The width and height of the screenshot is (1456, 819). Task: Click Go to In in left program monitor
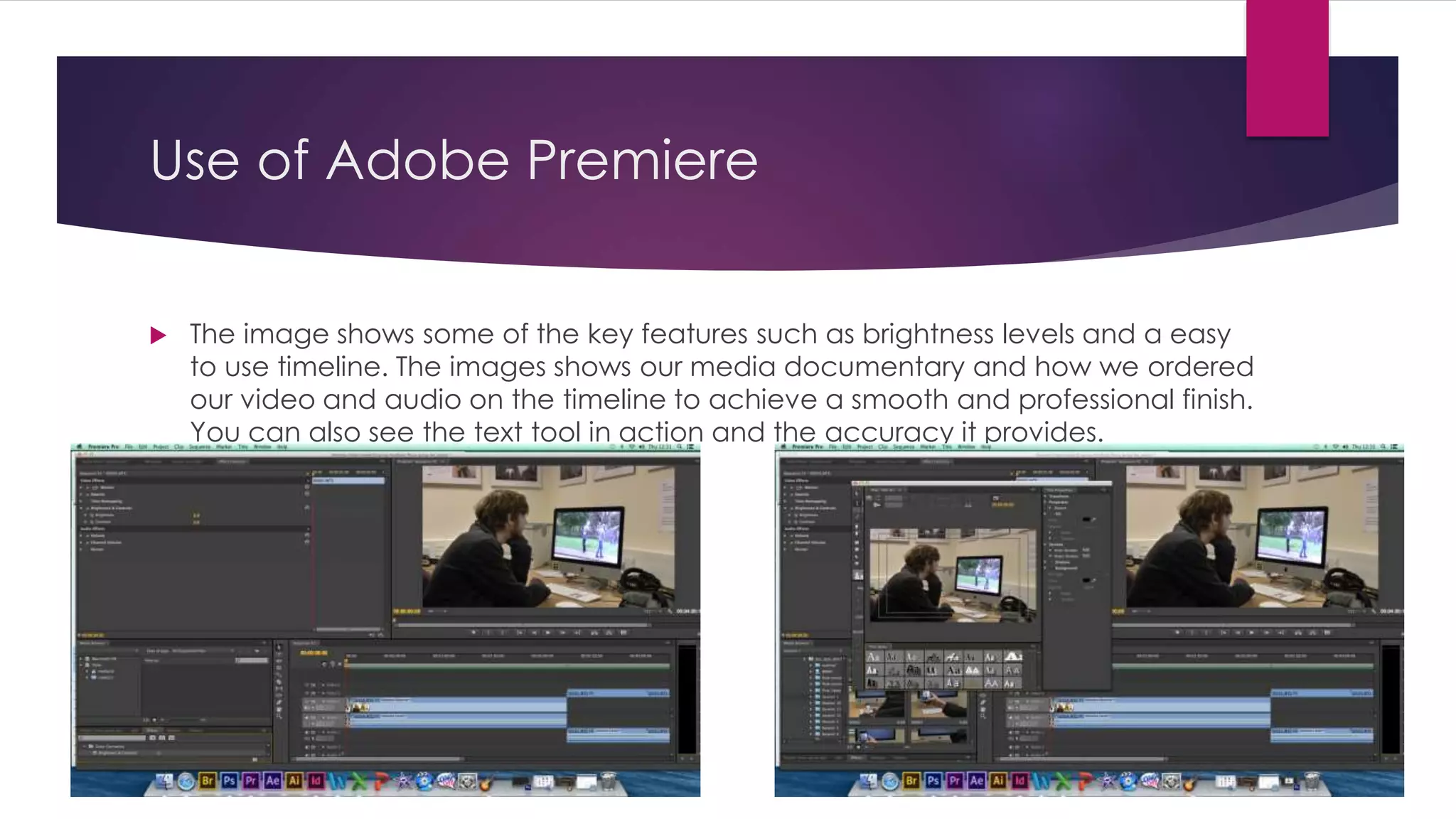tap(521, 633)
